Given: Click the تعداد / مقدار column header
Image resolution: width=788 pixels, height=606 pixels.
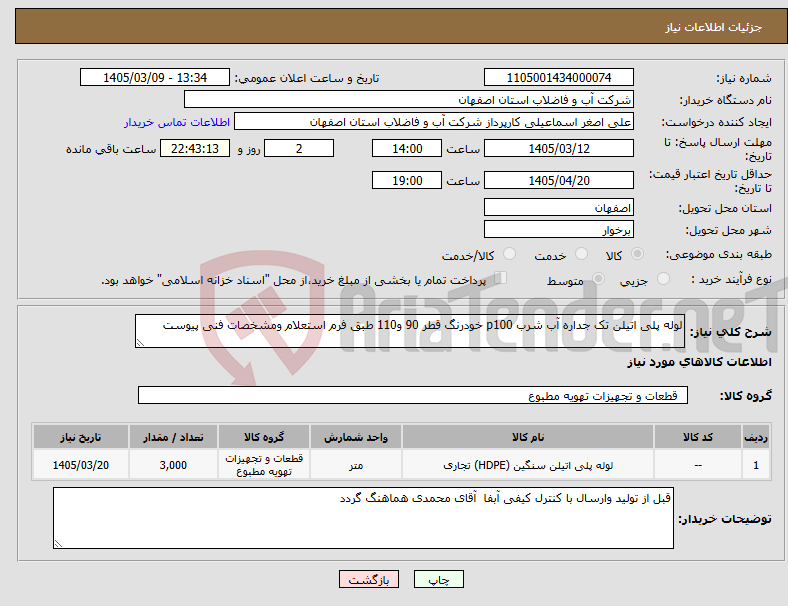Looking at the screenshot, I should pyautogui.click(x=173, y=437).
